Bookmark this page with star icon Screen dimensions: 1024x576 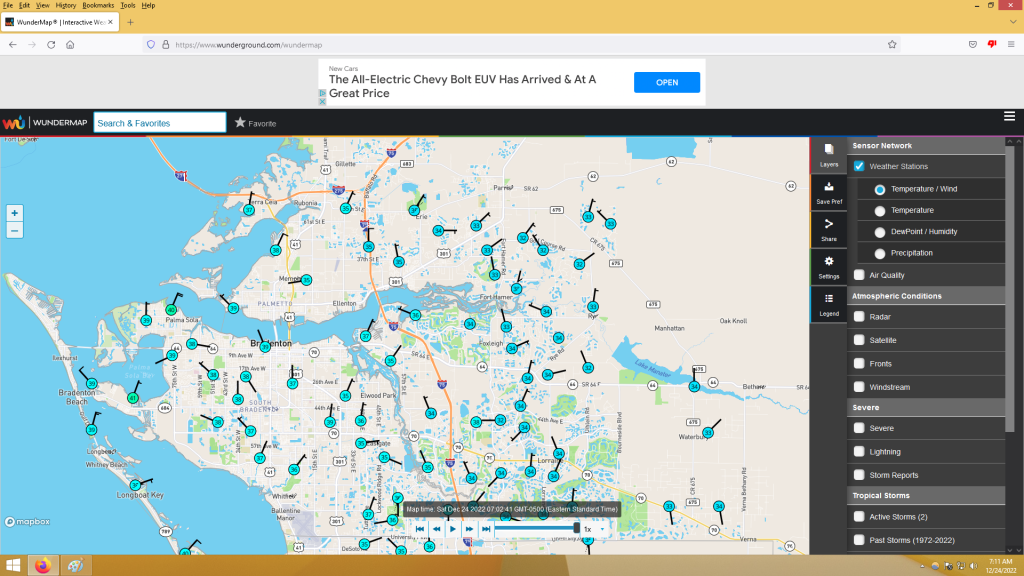coord(892,44)
